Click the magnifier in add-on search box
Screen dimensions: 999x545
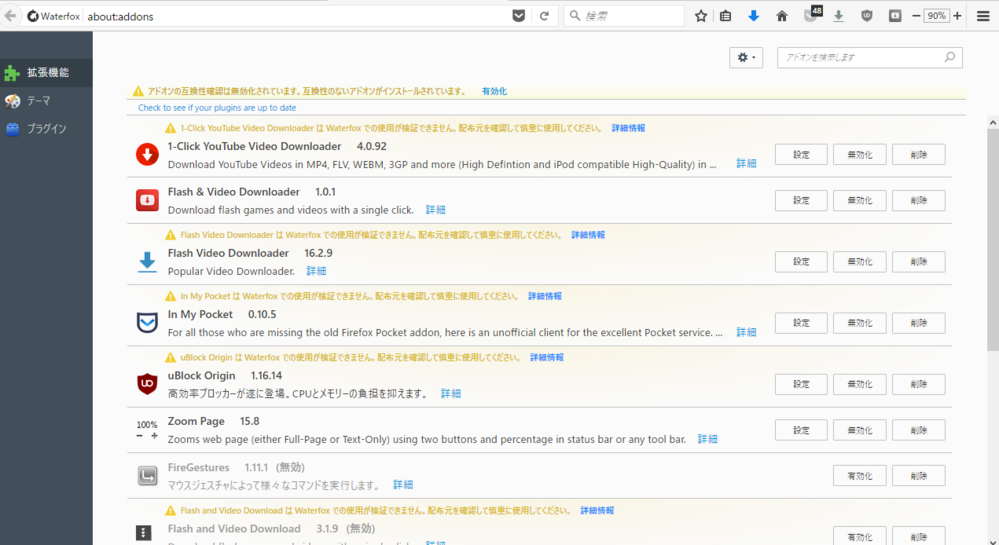click(950, 57)
